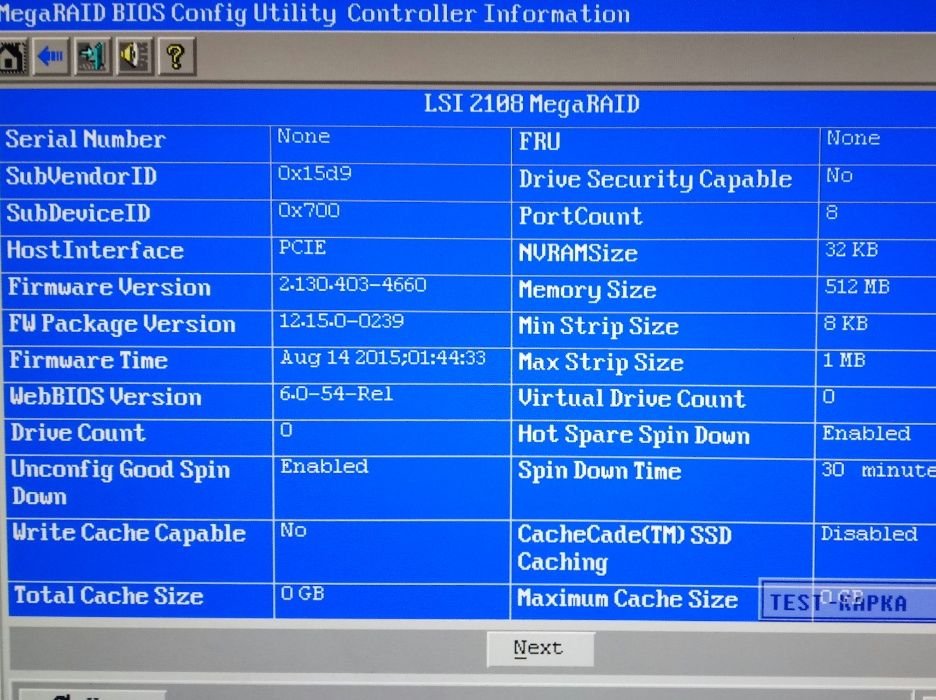Click the Serial Number label
The image size is (936, 700).
(85, 140)
